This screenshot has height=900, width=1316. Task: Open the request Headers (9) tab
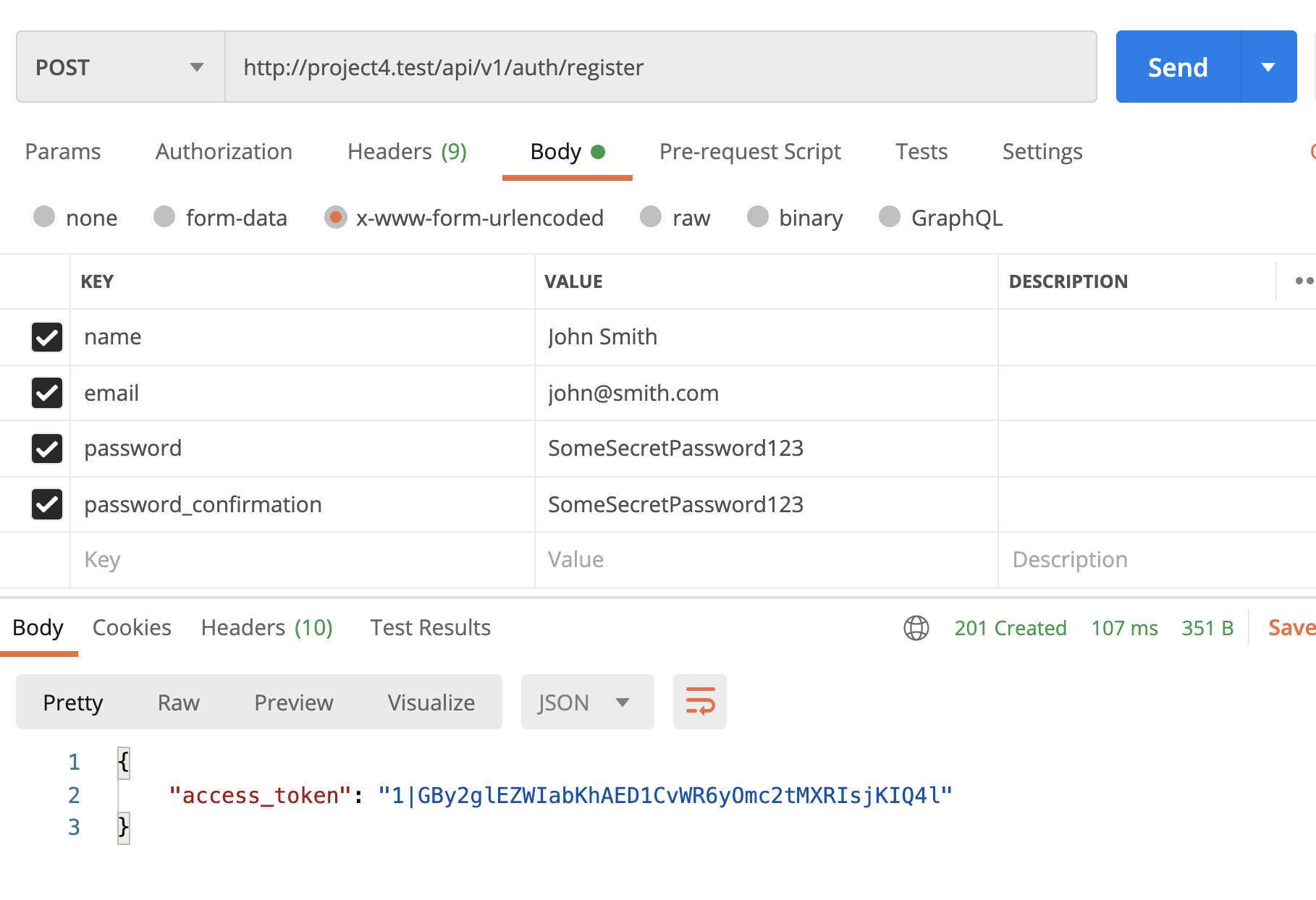tap(407, 152)
